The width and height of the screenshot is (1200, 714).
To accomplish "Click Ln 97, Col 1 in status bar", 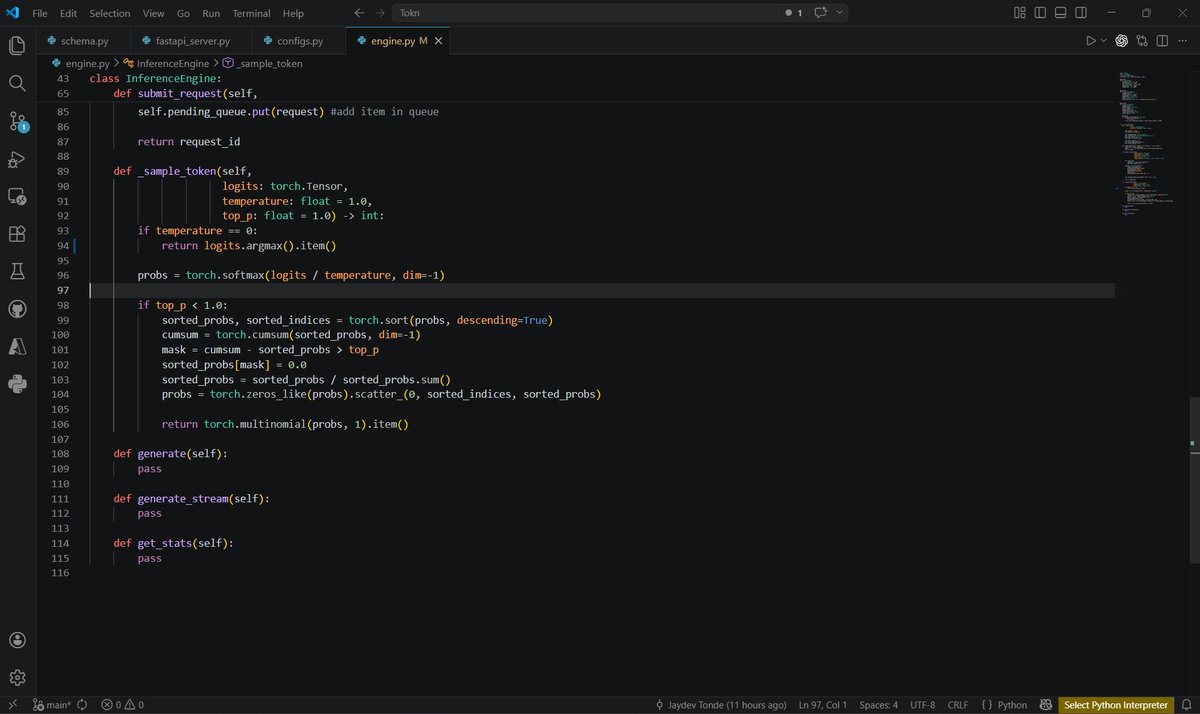I will (823, 705).
